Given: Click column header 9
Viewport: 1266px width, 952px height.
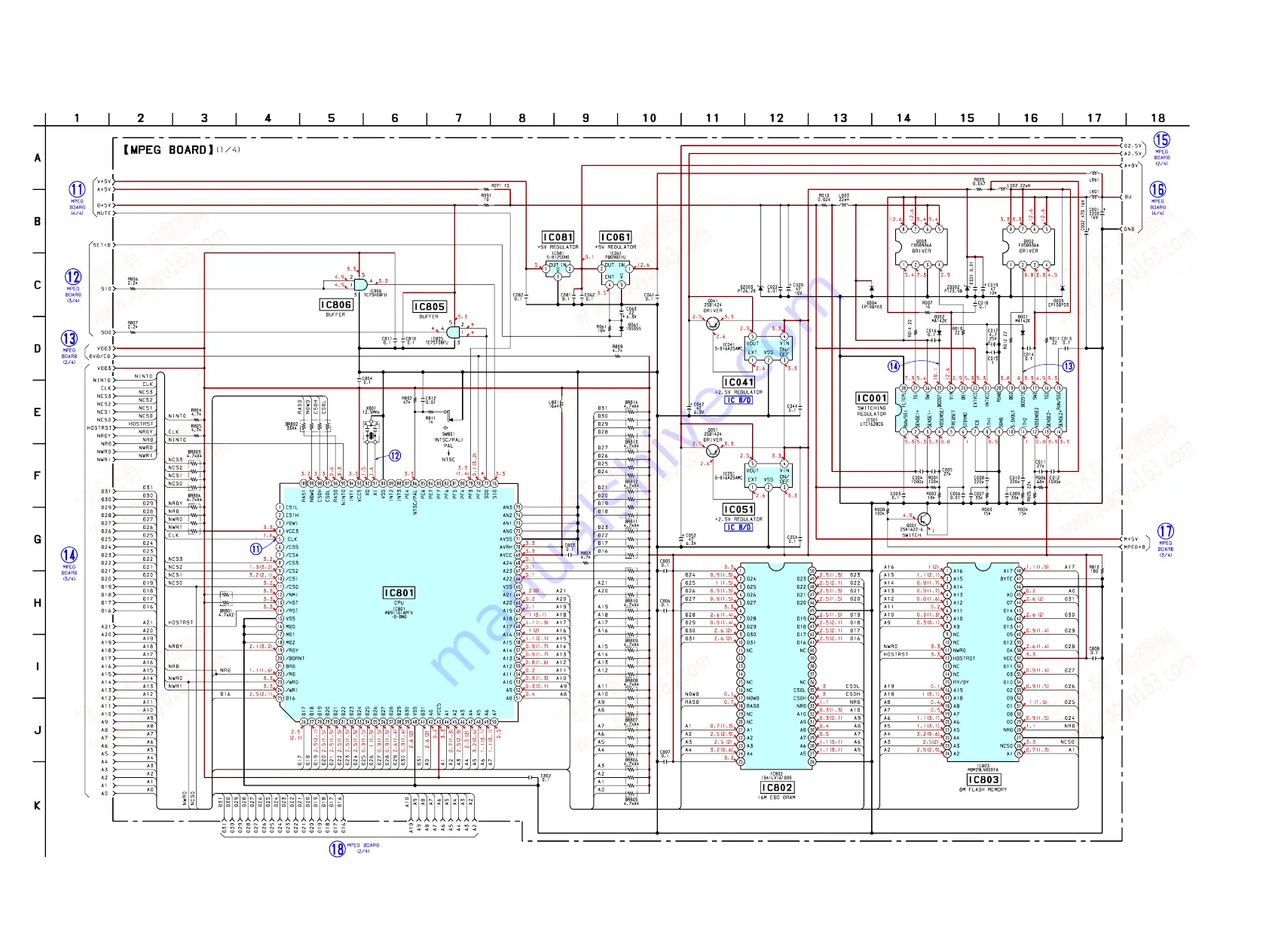Looking at the screenshot, I should (586, 118).
